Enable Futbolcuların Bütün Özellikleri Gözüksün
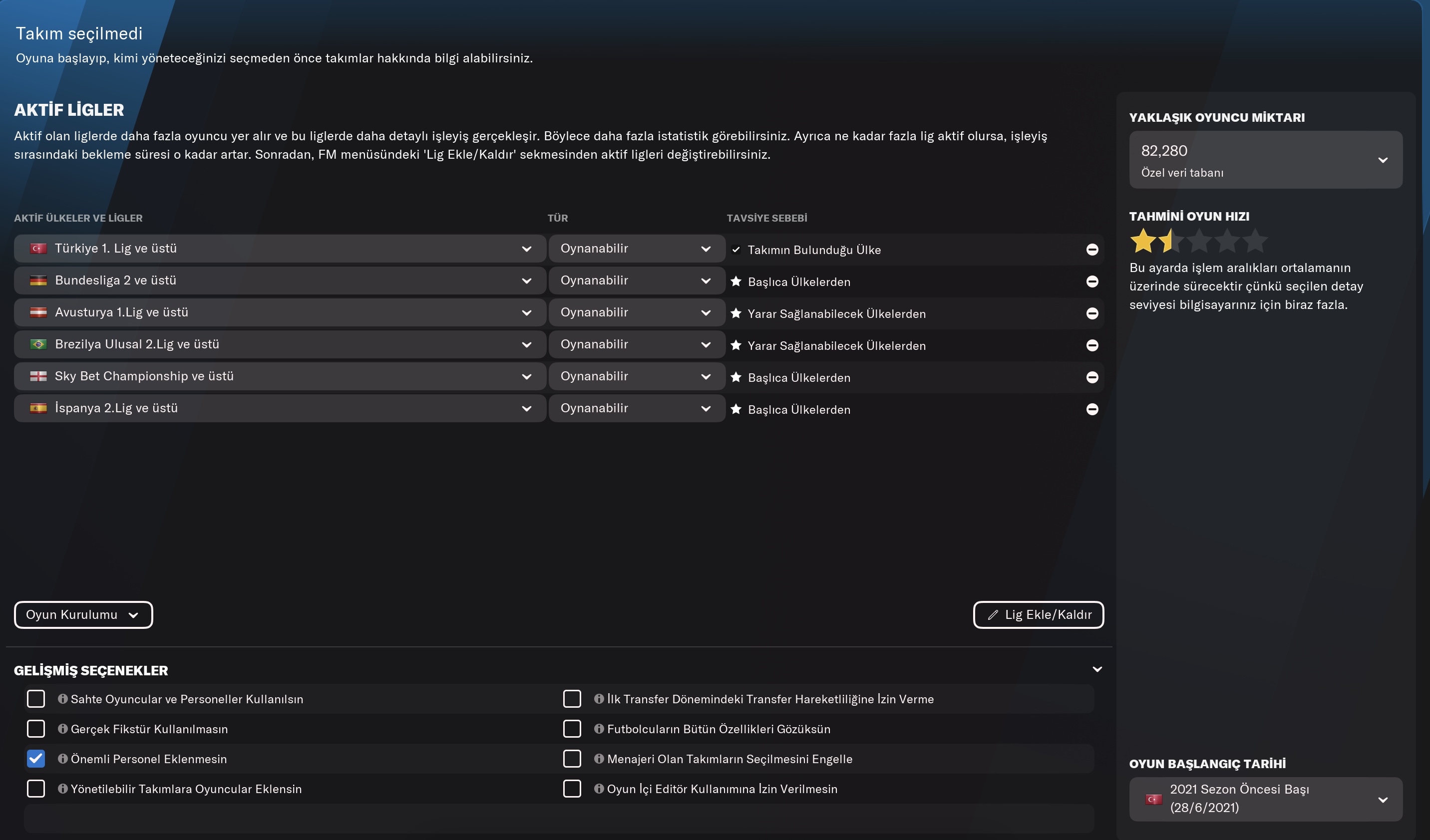 pos(572,729)
